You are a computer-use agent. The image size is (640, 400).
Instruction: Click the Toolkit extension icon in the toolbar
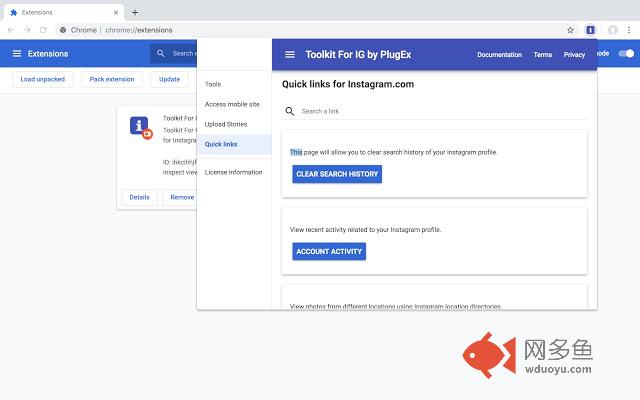click(591, 30)
